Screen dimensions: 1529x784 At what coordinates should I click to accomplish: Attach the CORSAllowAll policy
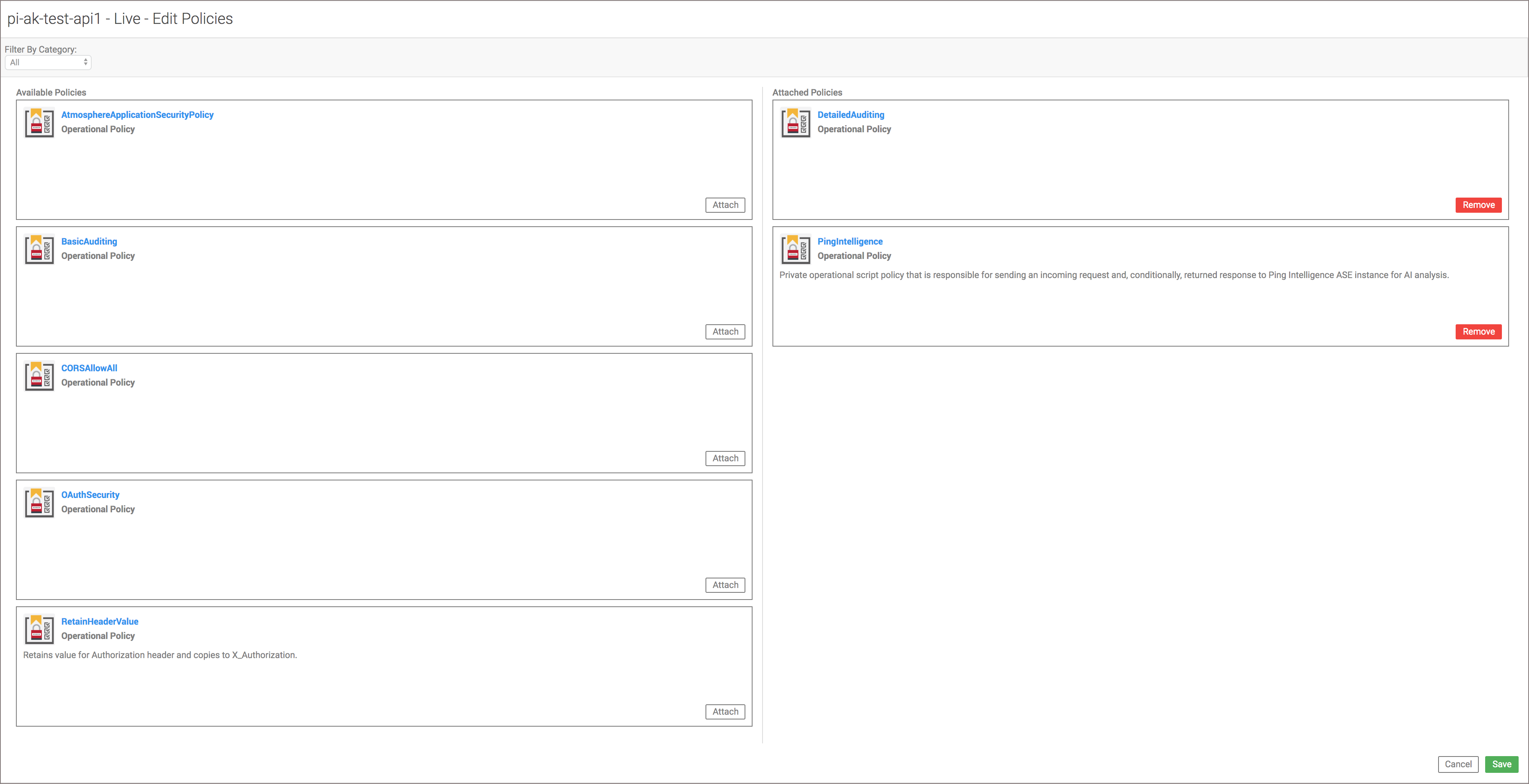point(725,459)
